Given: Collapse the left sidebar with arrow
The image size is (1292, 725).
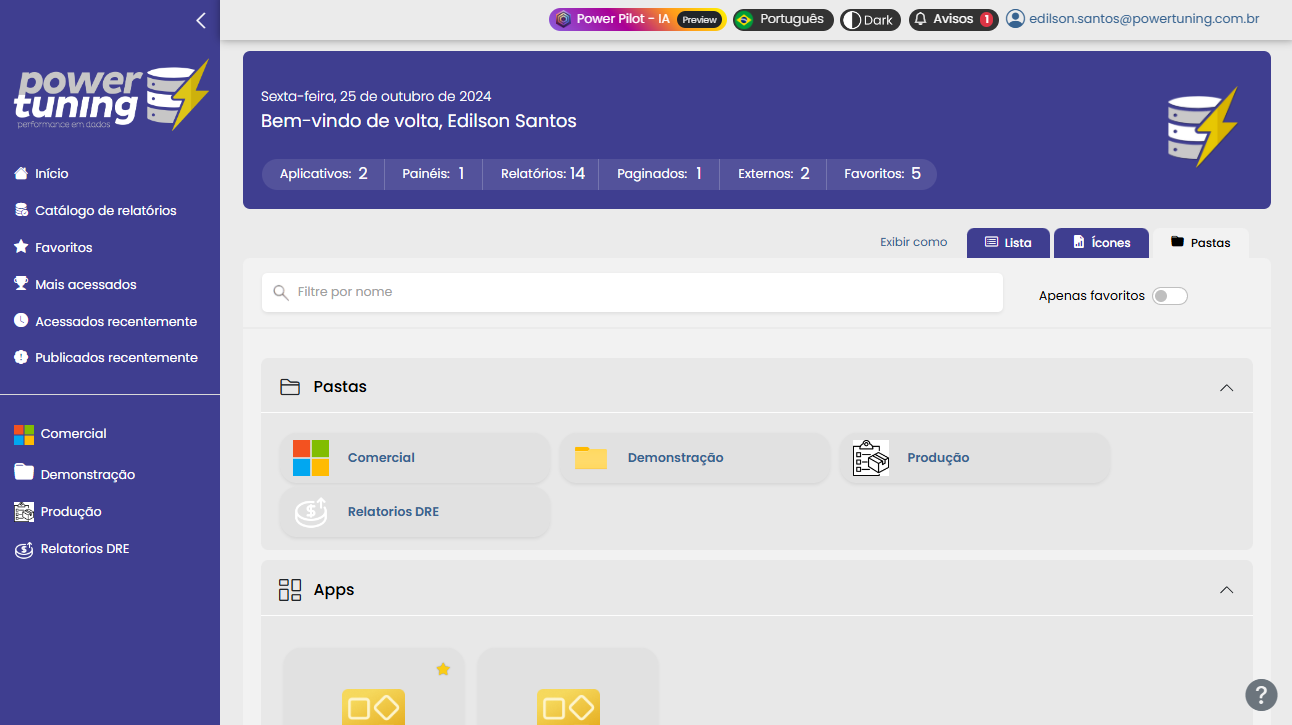Looking at the screenshot, I should click(201, 20).
